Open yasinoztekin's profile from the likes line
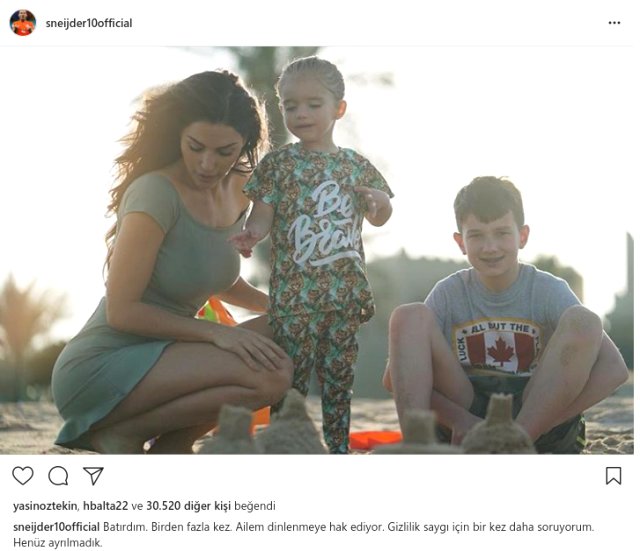 pos(45,506)
